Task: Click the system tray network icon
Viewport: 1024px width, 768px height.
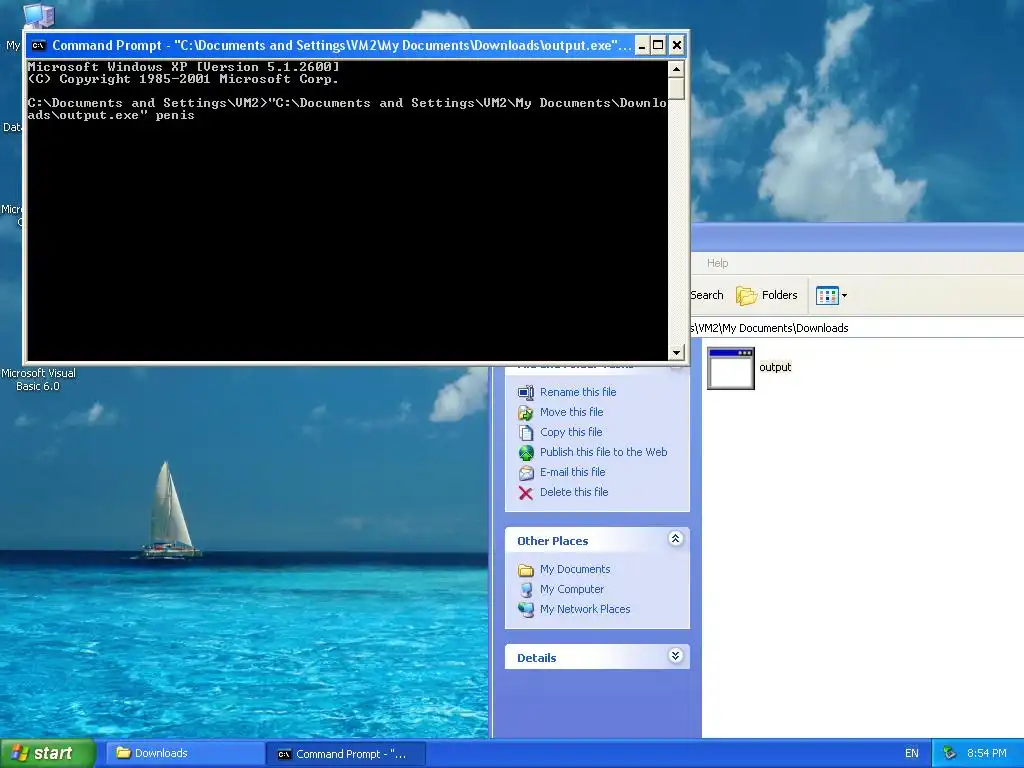Action: 950,754
